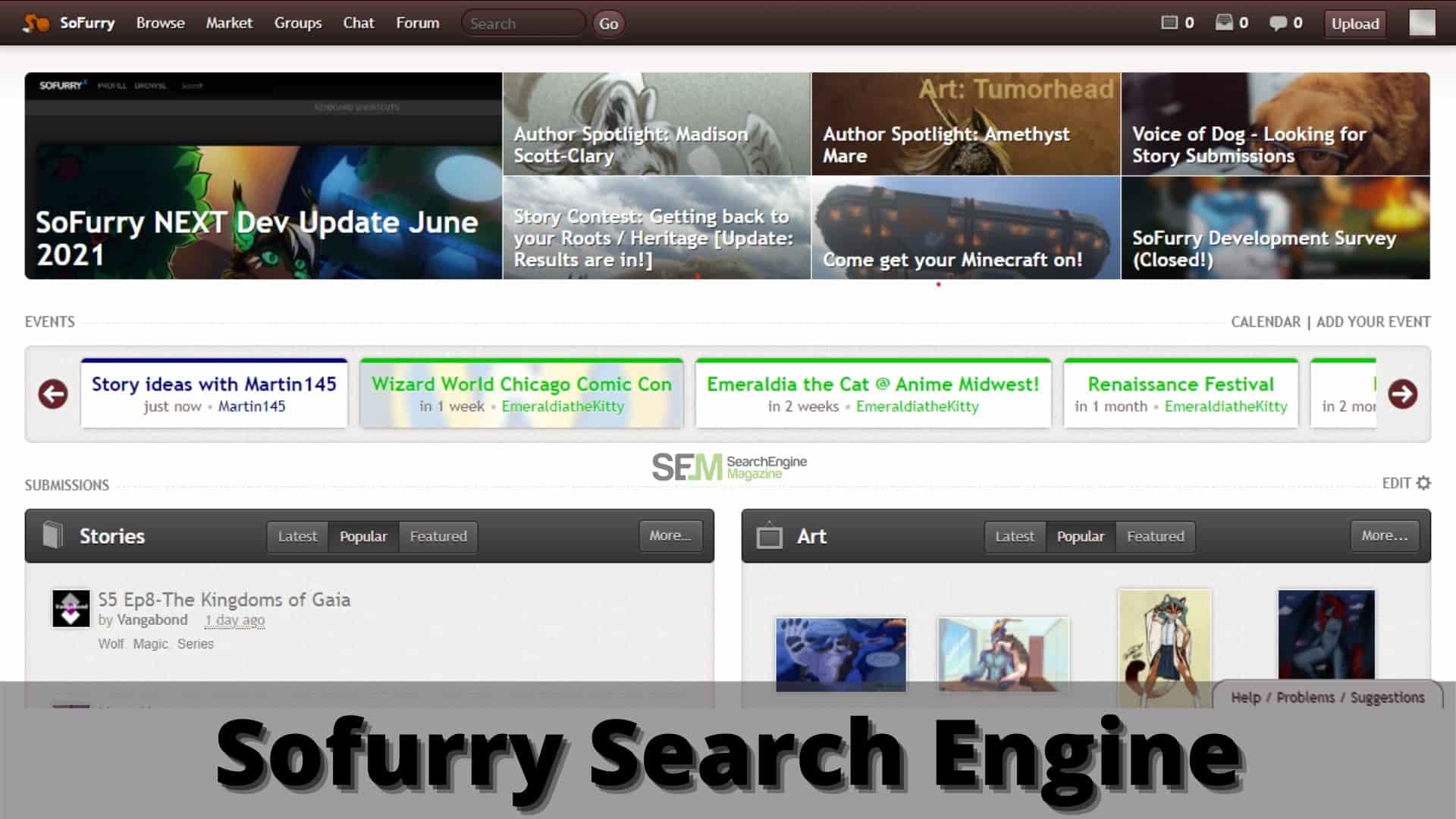The image size is (1456, 819).
Task: Click the Art picture frame icon
Action: coord(769,535)
